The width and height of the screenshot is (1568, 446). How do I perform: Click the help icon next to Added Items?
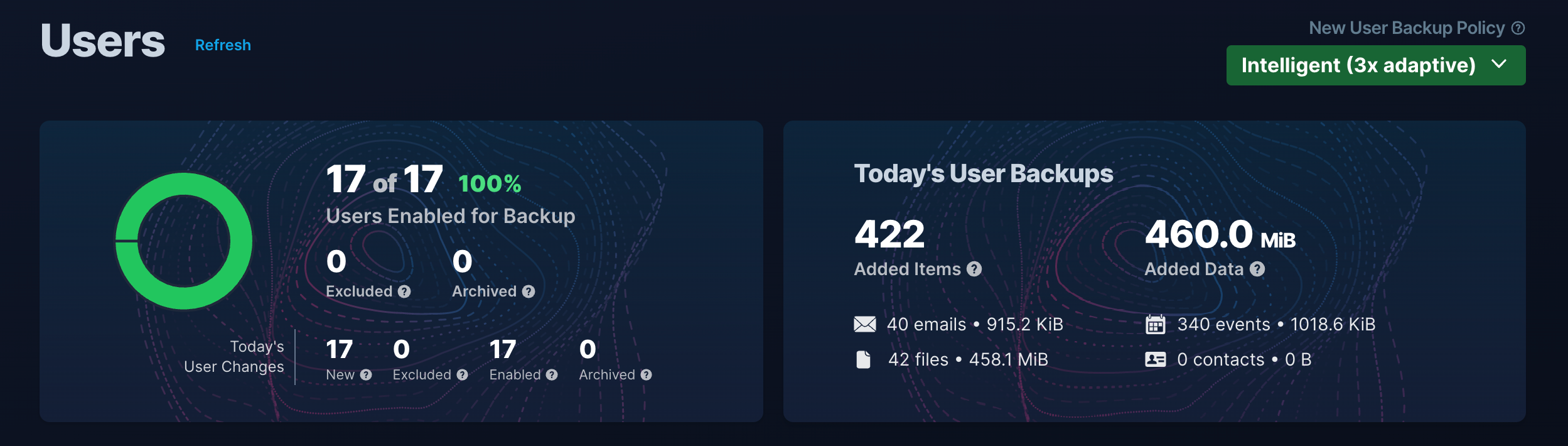pyautogui.click(x=974, y=269)
